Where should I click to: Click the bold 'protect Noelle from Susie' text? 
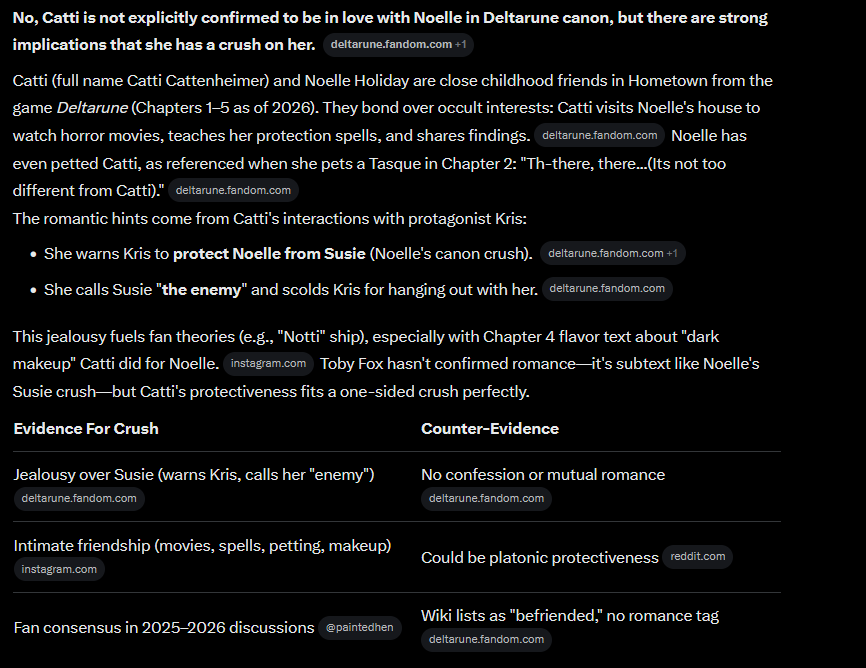[269, 254]
